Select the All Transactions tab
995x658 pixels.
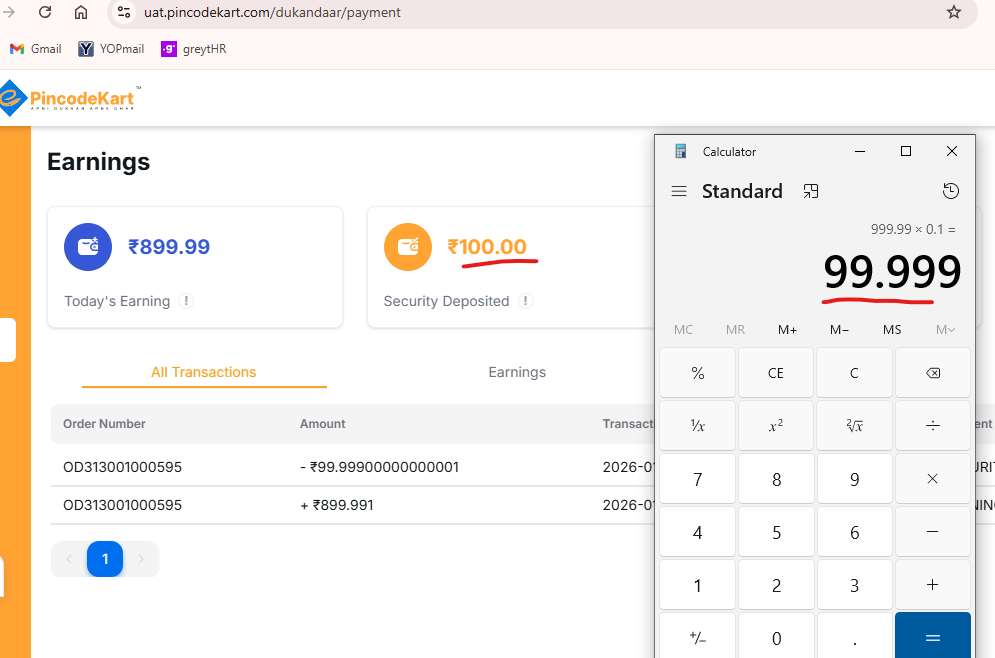[204, 372]
